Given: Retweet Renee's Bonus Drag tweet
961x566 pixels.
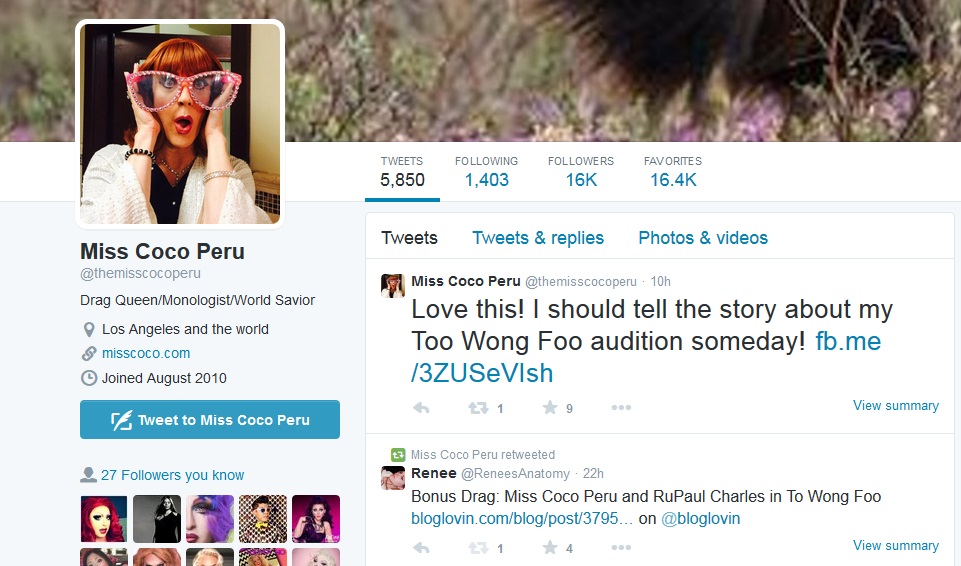Looking at the screenshot, I should 479,548.
